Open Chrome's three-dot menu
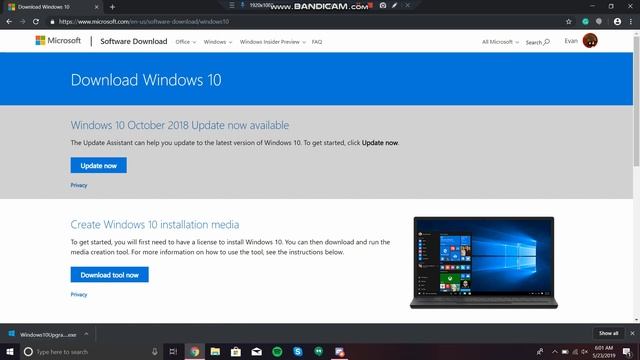The height and width of the screenshot is (360, 640). tap(631, 22)
